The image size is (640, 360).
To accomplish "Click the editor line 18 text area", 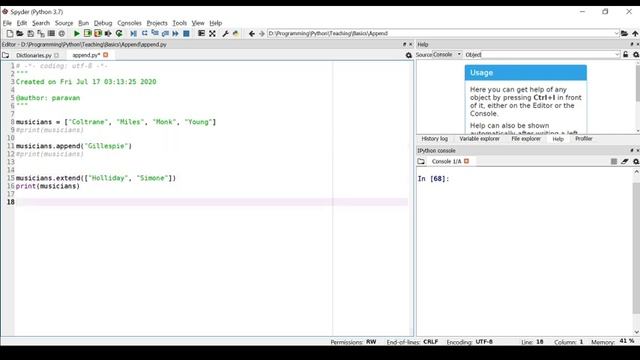I will [x=211, y=202].
